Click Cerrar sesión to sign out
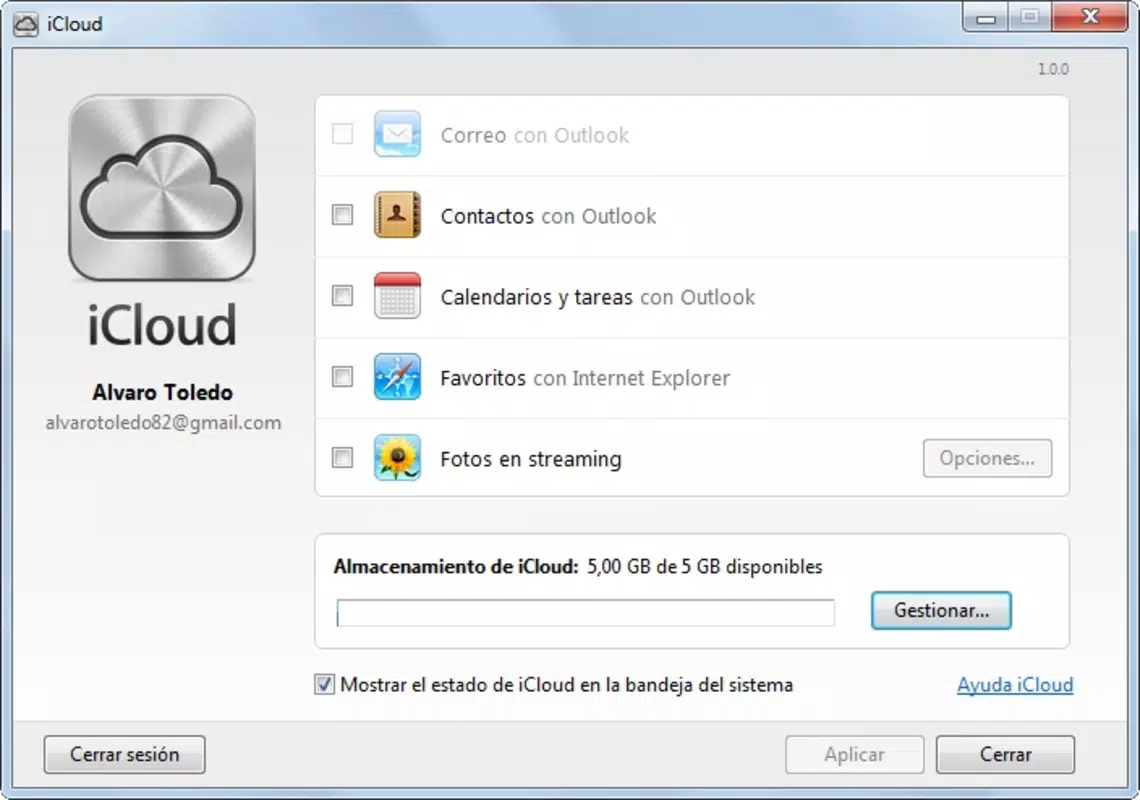 [124, 754]
